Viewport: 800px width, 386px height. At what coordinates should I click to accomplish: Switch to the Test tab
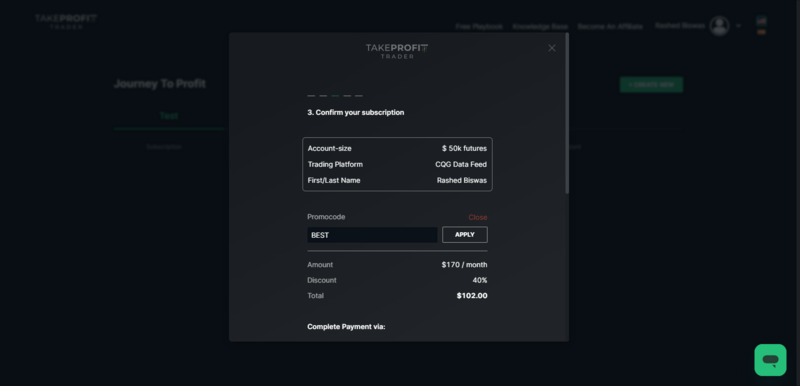169,116
